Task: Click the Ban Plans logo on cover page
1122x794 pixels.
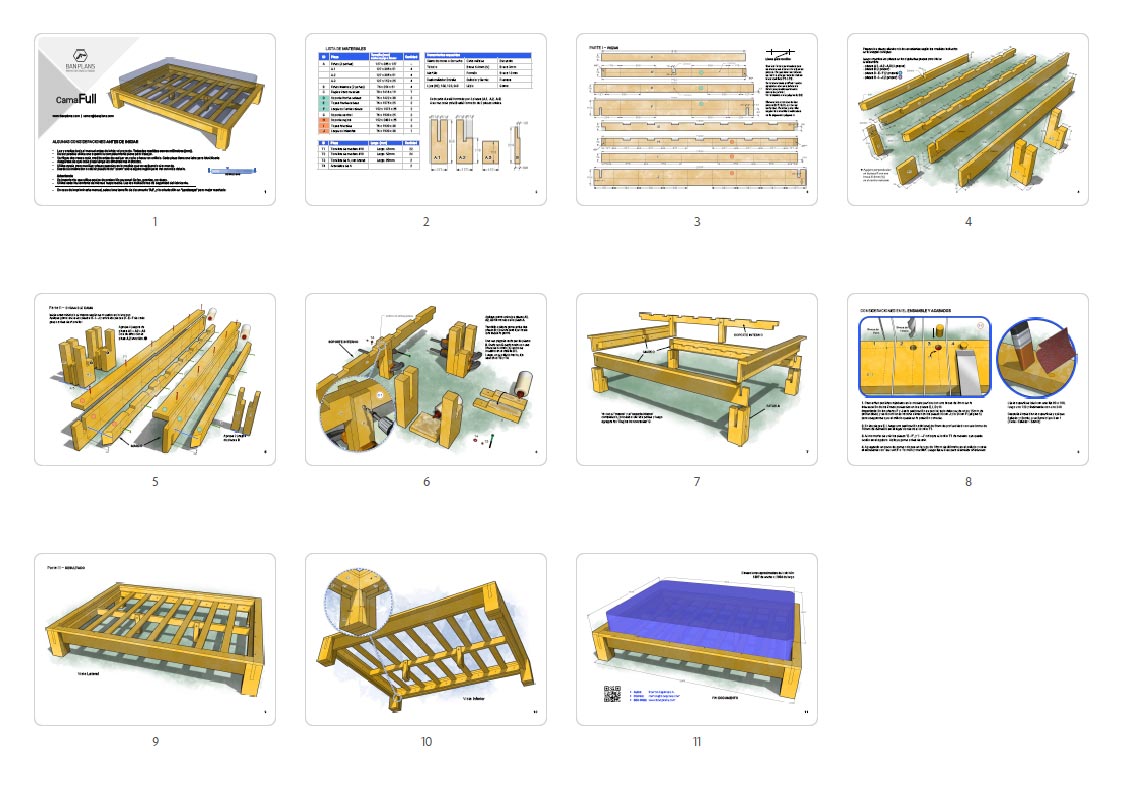Action: click(80, 59)
